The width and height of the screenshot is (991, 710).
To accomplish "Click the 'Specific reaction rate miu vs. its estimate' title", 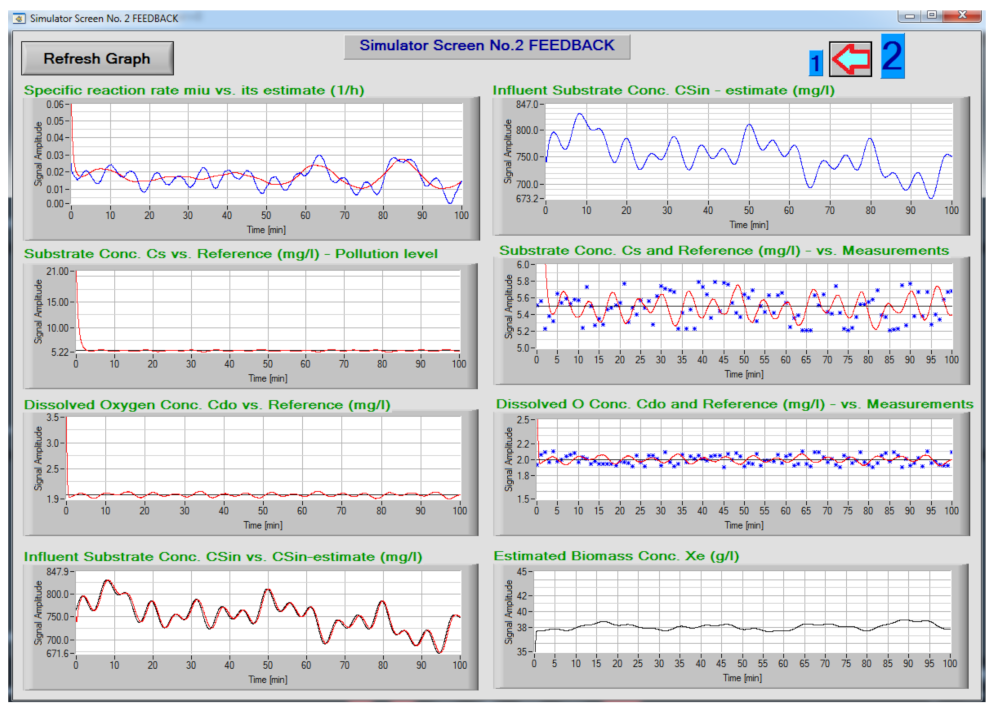I will 194,90.
